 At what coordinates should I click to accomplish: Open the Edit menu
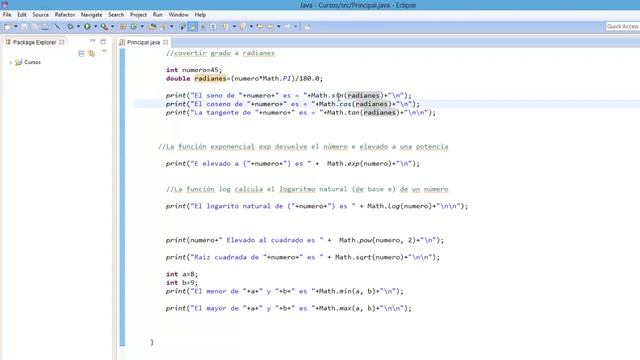point(22,15)
